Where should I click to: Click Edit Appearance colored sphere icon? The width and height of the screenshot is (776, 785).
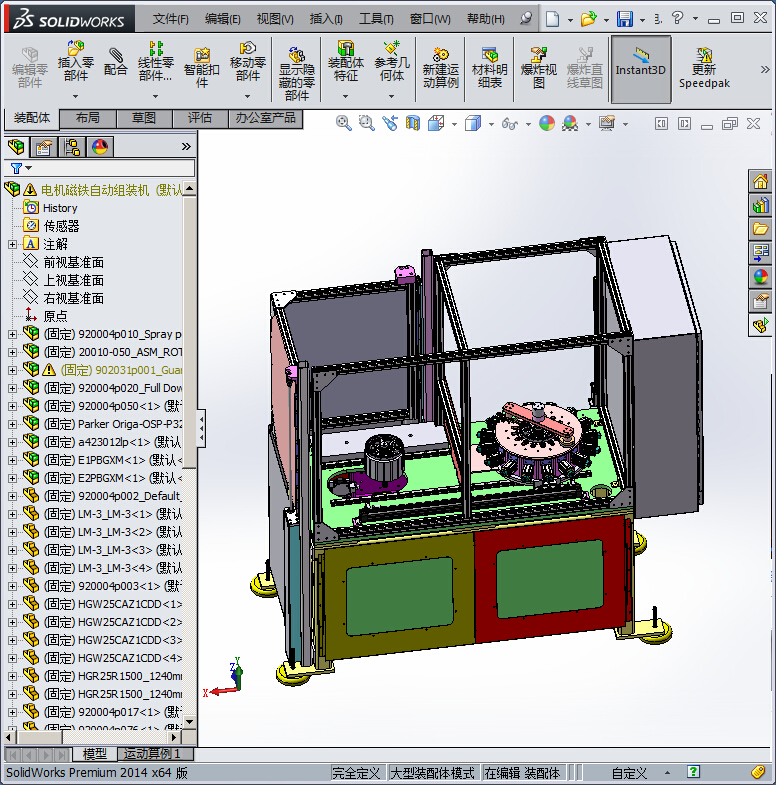(x=547, y=123)
